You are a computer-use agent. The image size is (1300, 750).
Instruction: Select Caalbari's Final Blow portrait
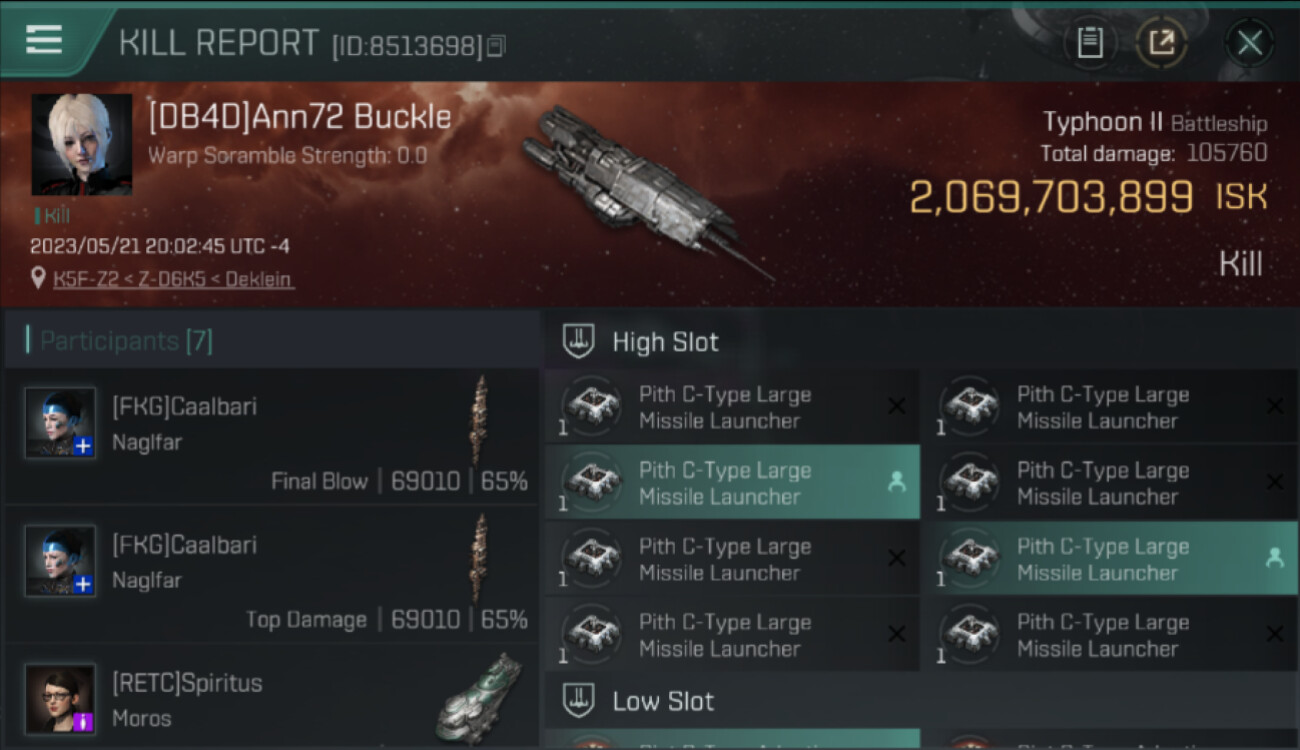point(61,422)
